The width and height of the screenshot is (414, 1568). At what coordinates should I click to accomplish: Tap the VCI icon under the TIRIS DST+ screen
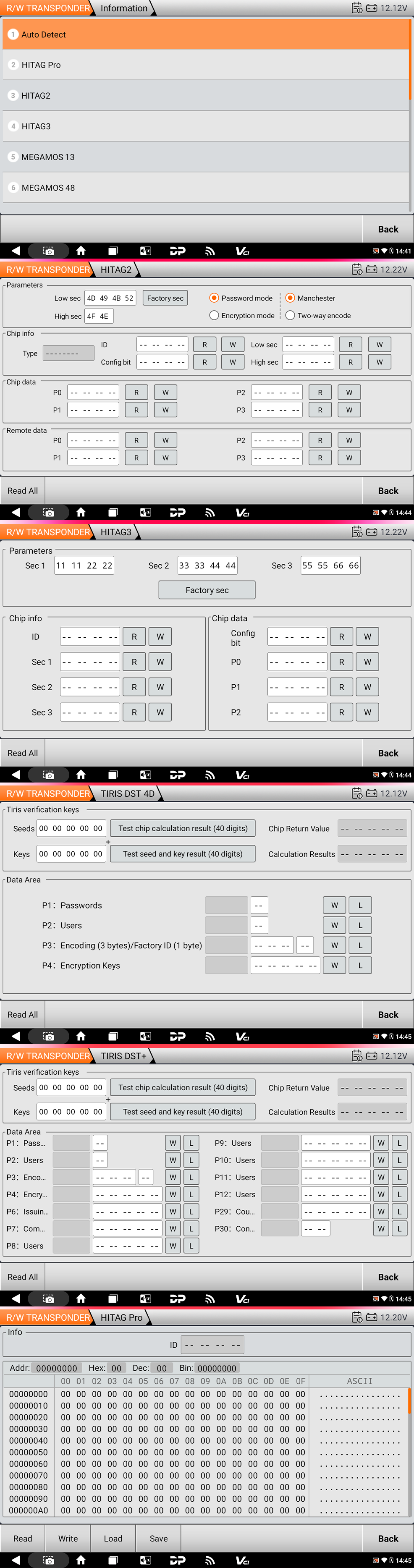(242, 1299)
